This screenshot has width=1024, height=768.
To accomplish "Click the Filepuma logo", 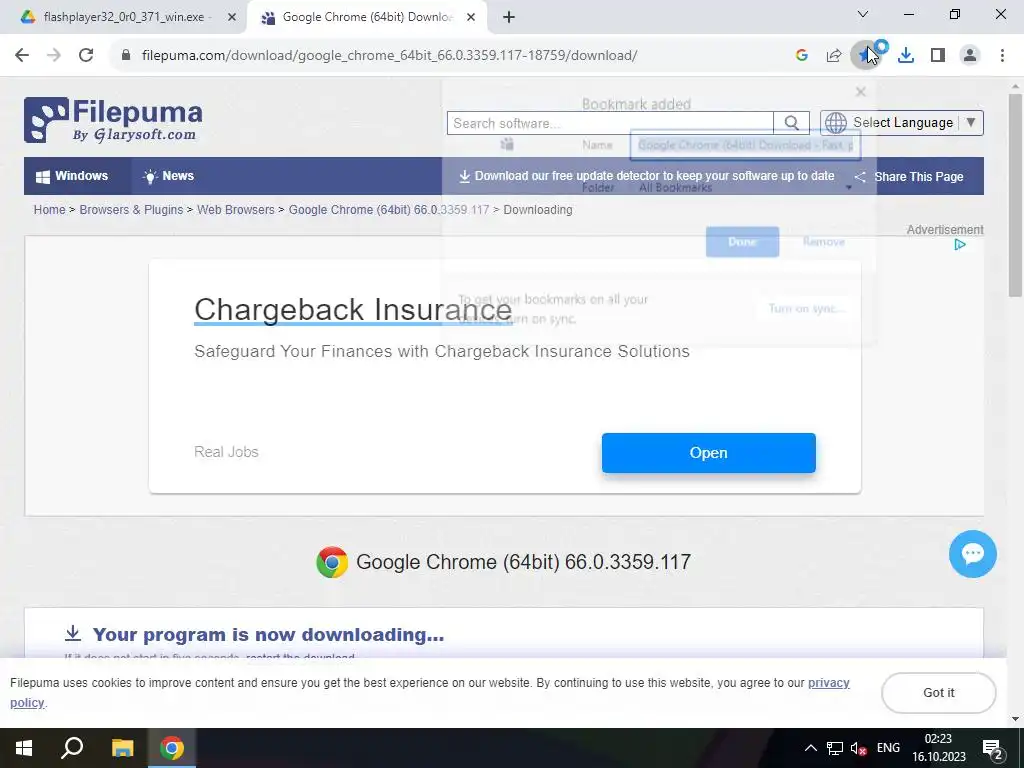I will coord(113,120).
